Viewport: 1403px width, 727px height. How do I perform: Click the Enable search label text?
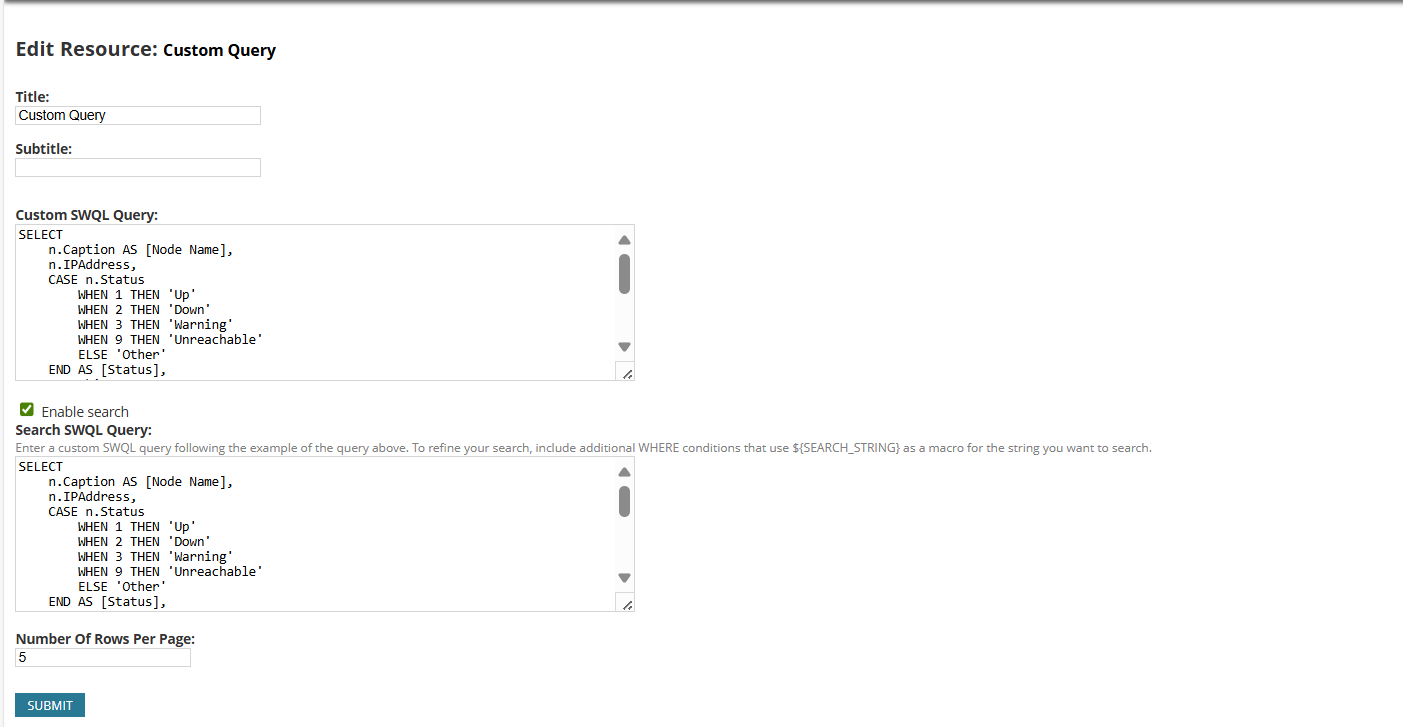point(85,412)
